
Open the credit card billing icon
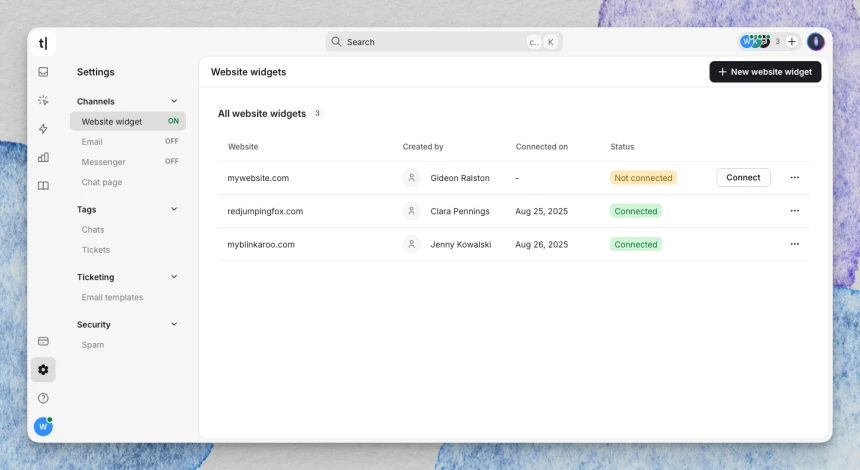(x=43, y=341)
